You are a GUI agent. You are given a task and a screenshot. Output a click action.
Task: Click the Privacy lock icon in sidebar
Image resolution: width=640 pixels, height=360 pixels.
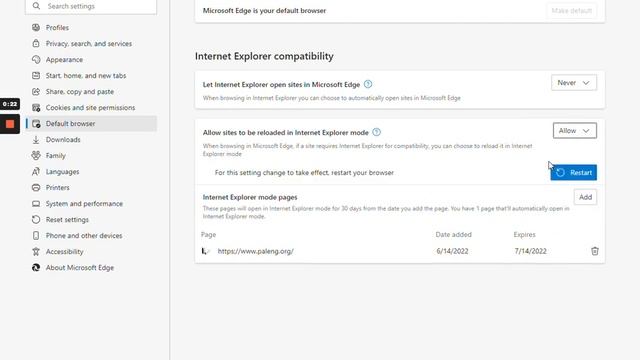(36, 43)
